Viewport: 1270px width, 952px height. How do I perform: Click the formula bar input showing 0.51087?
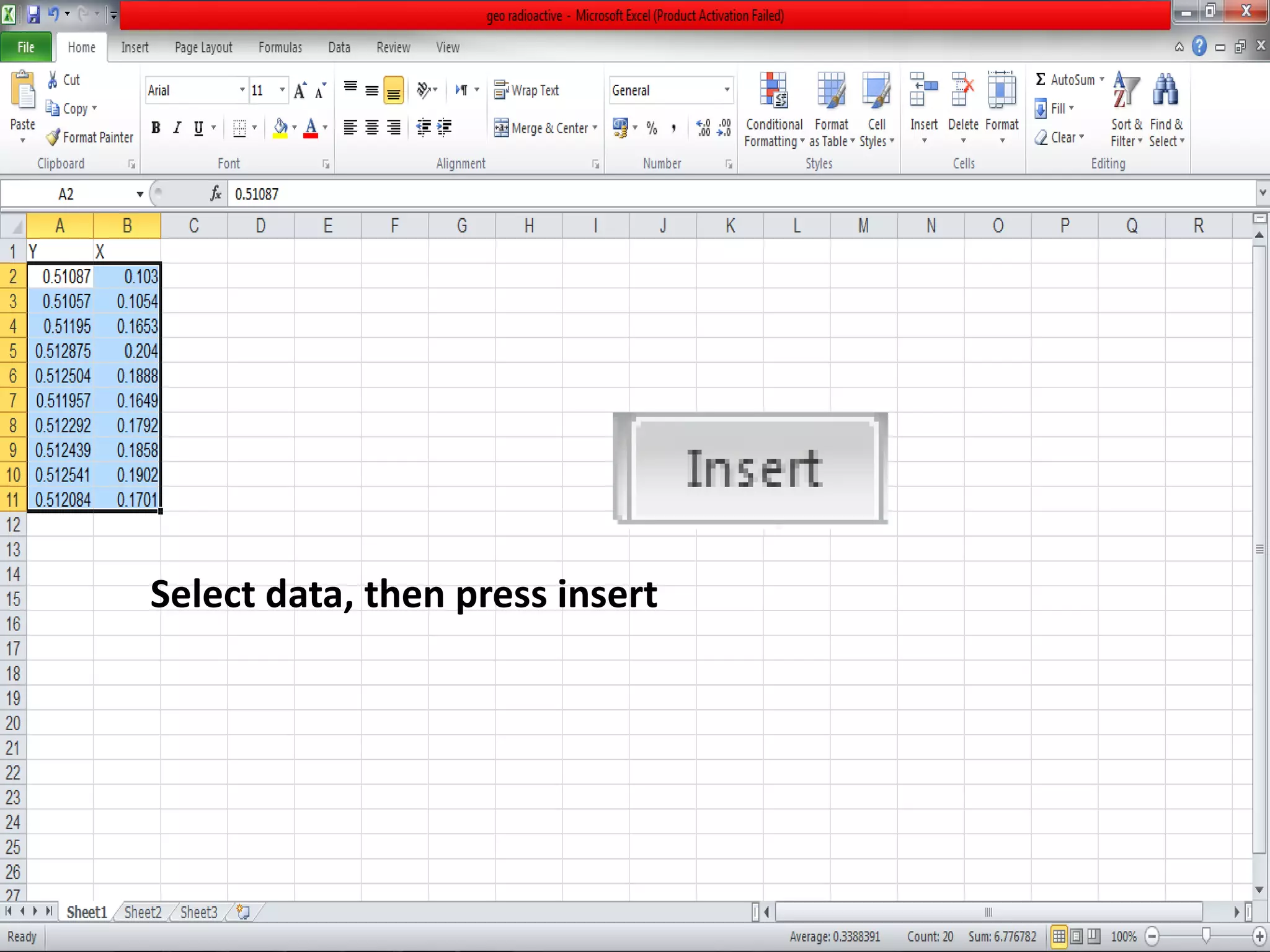coord(742,194)
